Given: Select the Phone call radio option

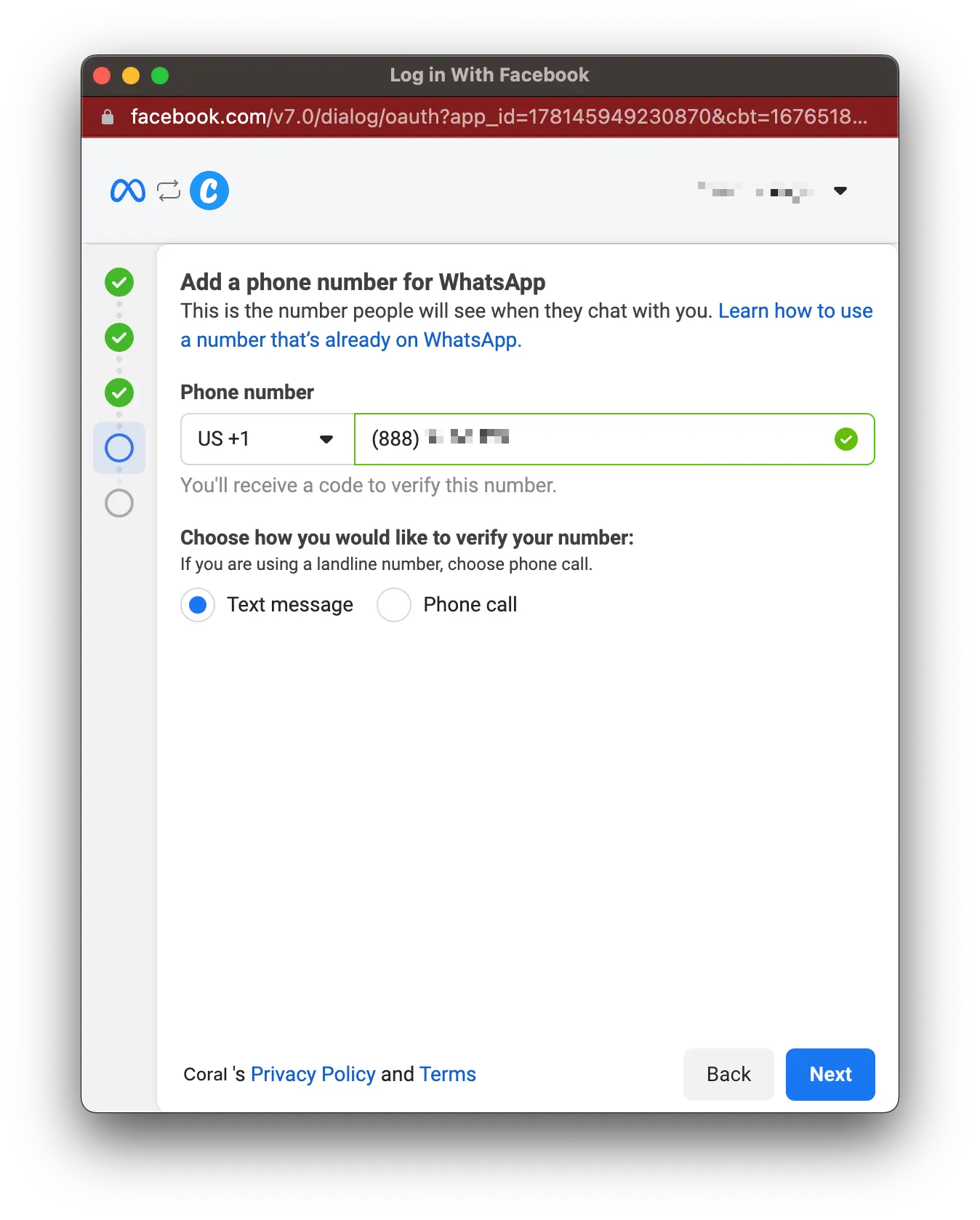Looking at the screenshot, I should pos(394,605).
